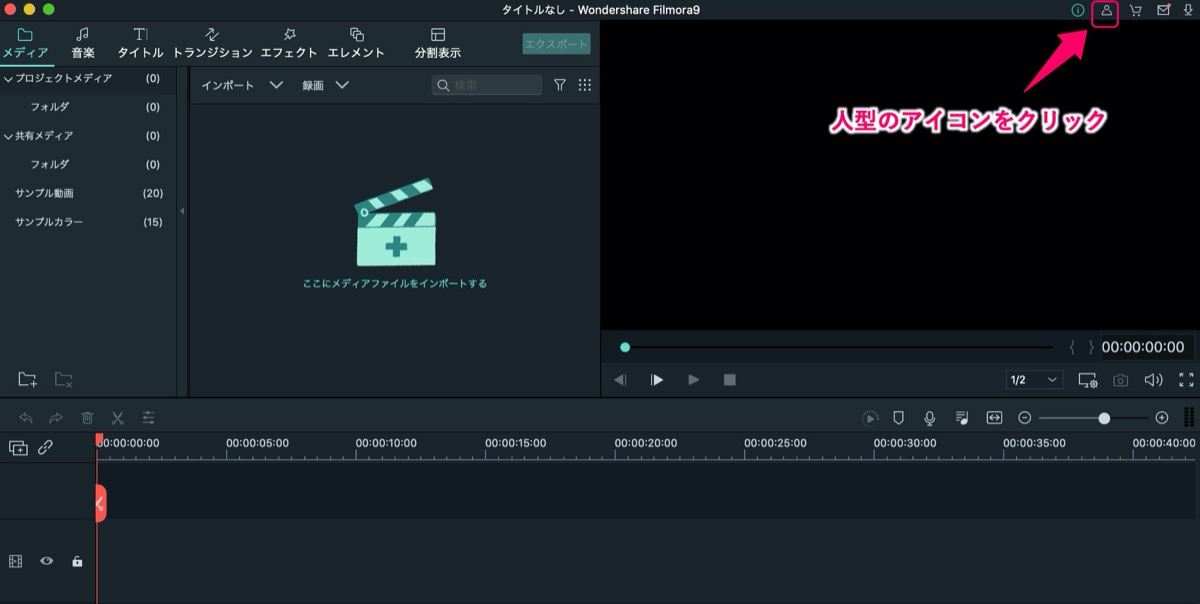The height and width of the screenshot is (604, 1200).
Task: Click the clapperboard import media icon
Action: coord(395,222)
